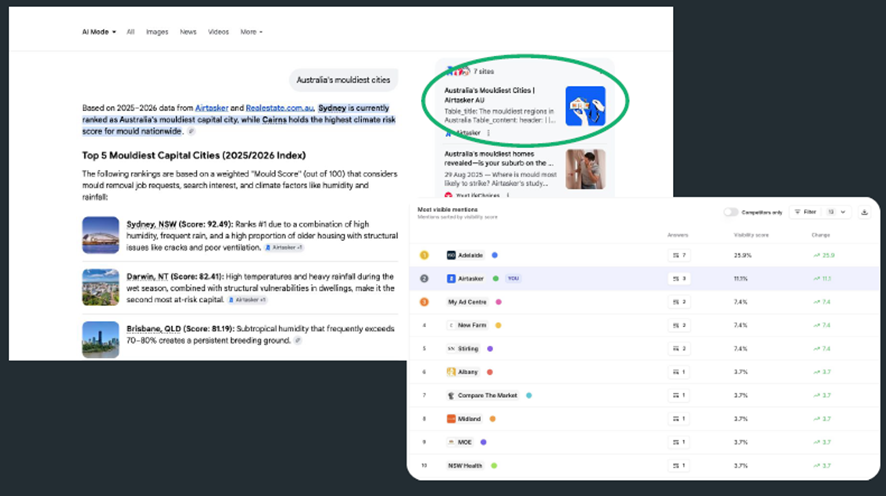Image resolution: width=886 pixels, height=496 pixels.
Task: Open answers count for New Farm row
Action: (679, 325)
